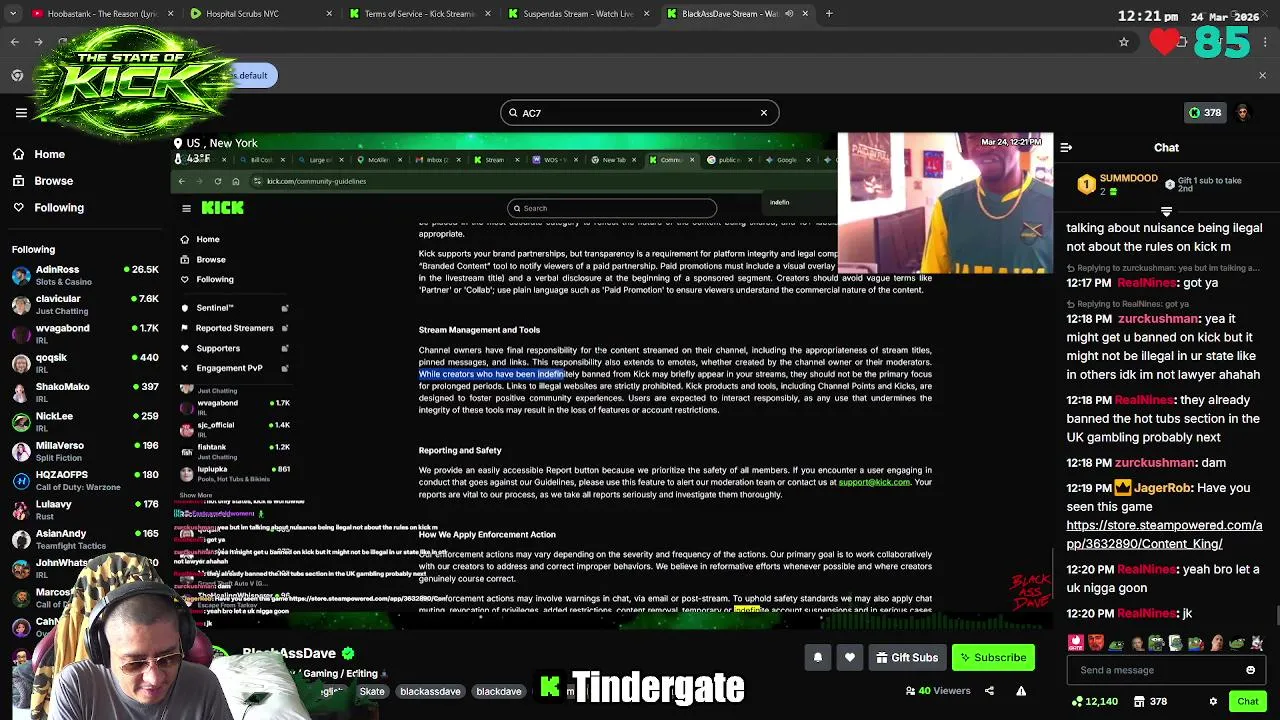
Task: Open Browse in the Kick sidebar
Action: click(x=42, y=181)
